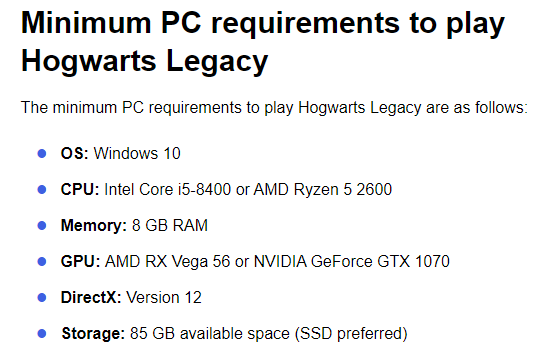Click the "Minimum PC requirements to play" heading line
The image size is (549, 360).
pyautogui.click(x=263, y=25)
